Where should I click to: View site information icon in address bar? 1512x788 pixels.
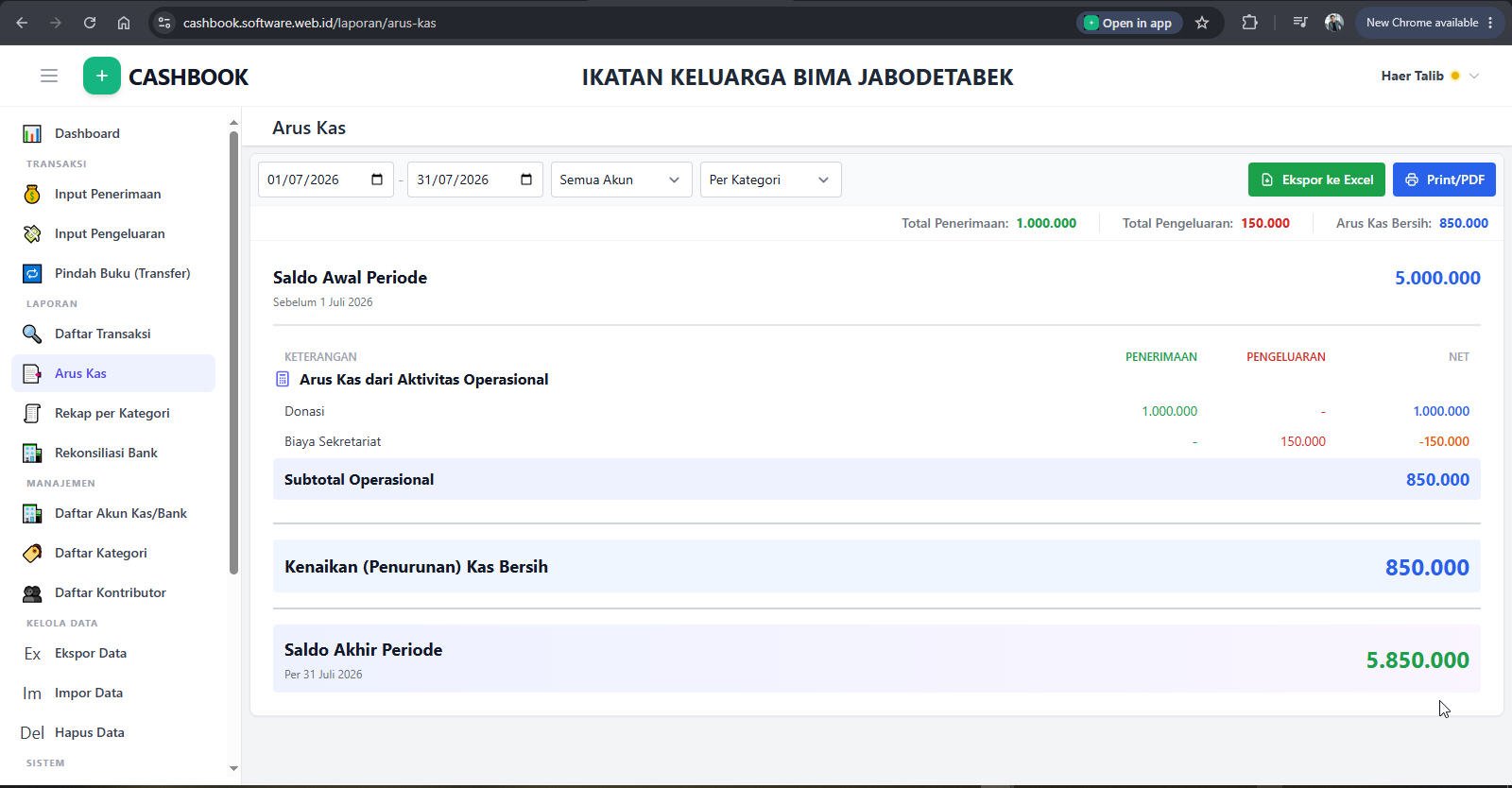click(x=163, y=23)
